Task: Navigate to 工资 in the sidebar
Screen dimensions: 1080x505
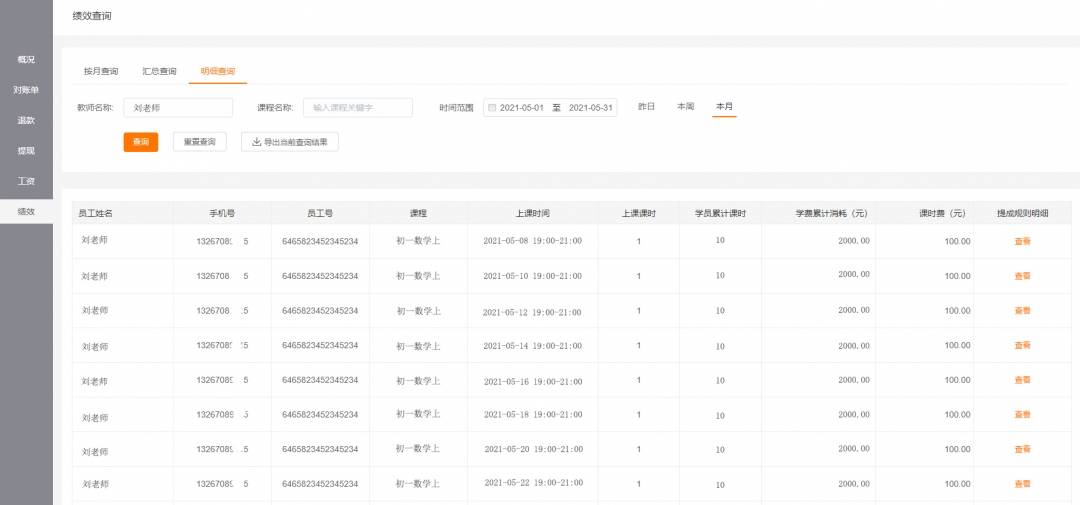Action: pos(26,182)
